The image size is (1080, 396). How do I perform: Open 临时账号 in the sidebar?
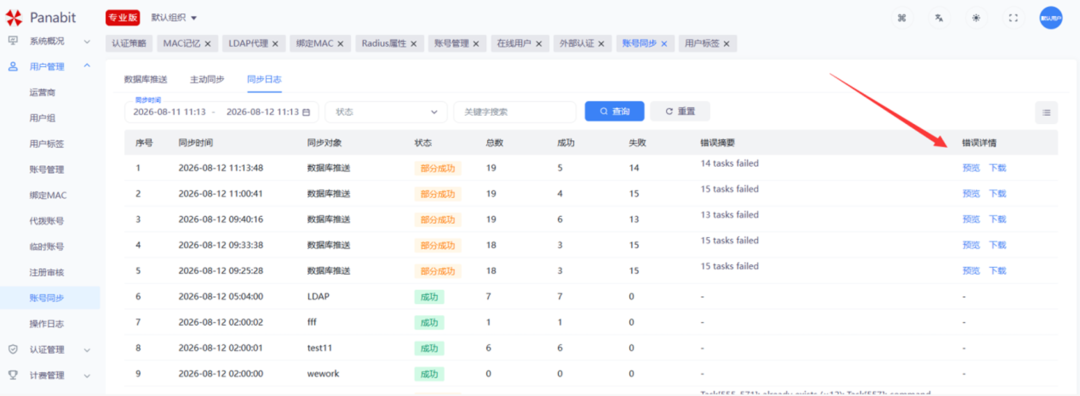pyautogui.click(x=47, y=247)
